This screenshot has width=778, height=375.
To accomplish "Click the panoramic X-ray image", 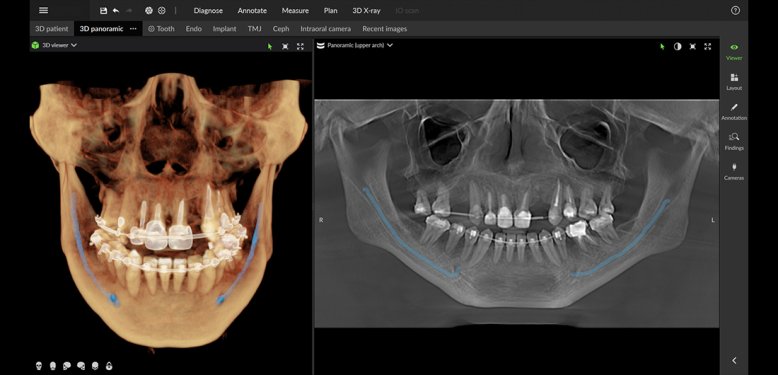I will tap(517, 213).
